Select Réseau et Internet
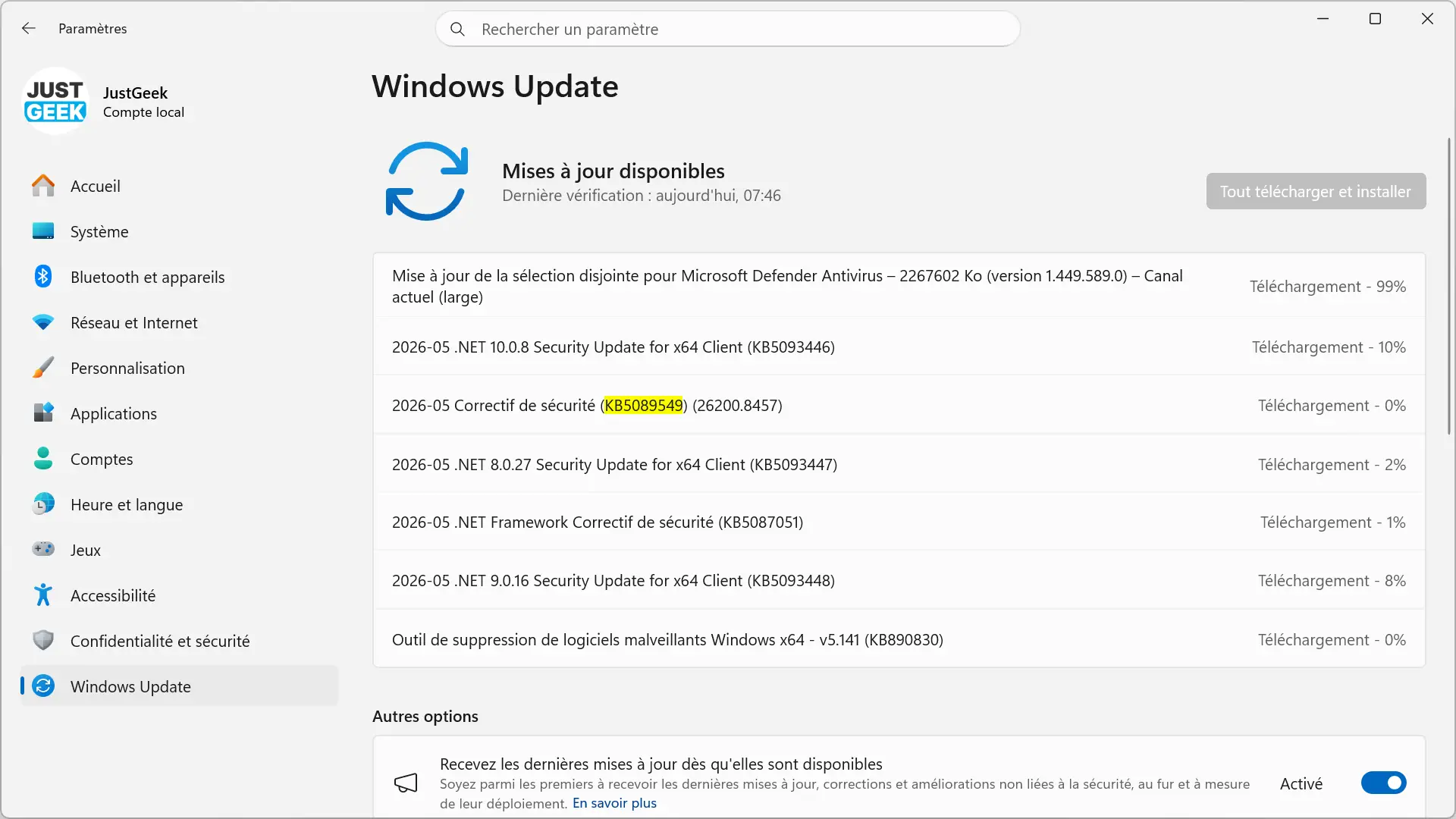The width and height of the screenshot is (1456, 819). coord(180,322)
